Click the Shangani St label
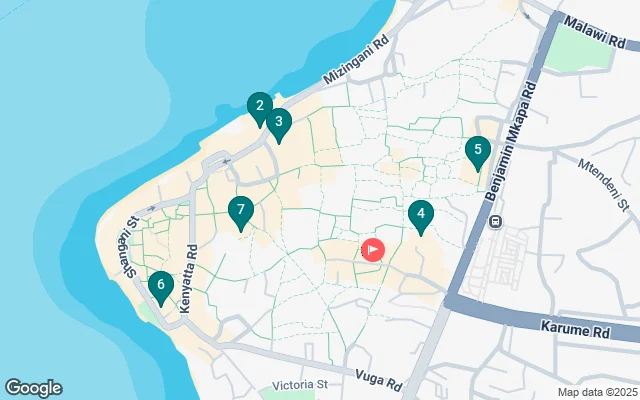This screenshot has height=400, width=640. click(129, 247)
